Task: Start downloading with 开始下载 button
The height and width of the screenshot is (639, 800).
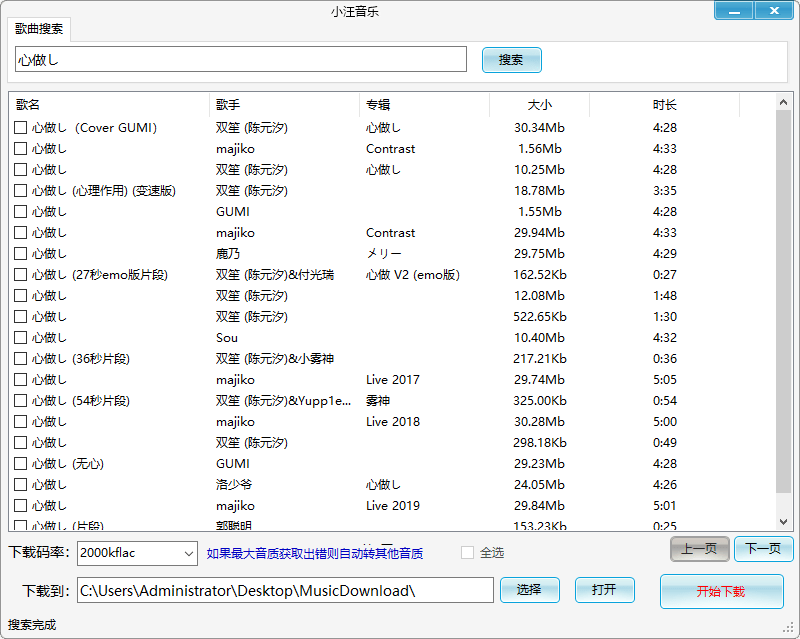Action: click(x=721, y=591)
